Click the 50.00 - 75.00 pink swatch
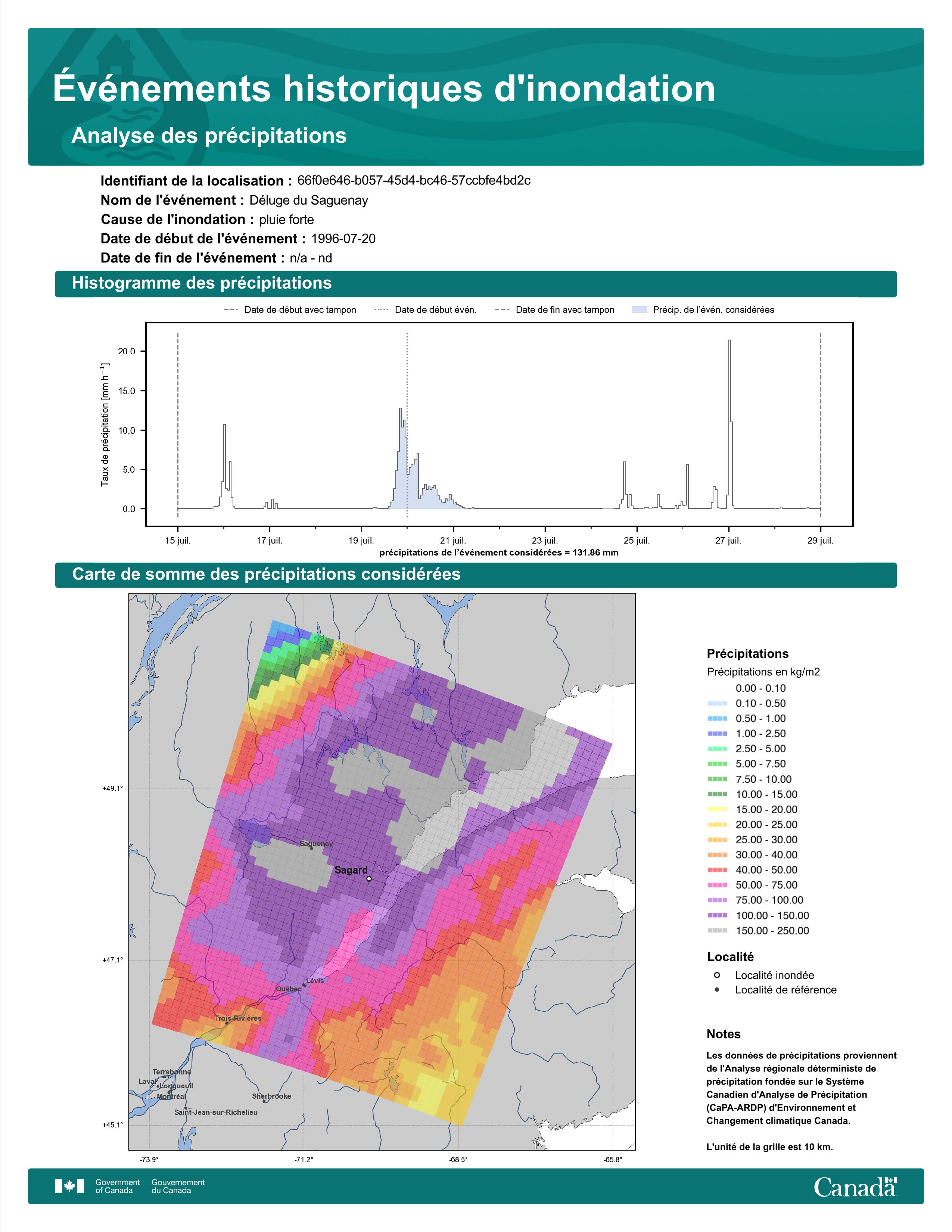The height and width of the screenshot is (1232, 952). point(717,885)
